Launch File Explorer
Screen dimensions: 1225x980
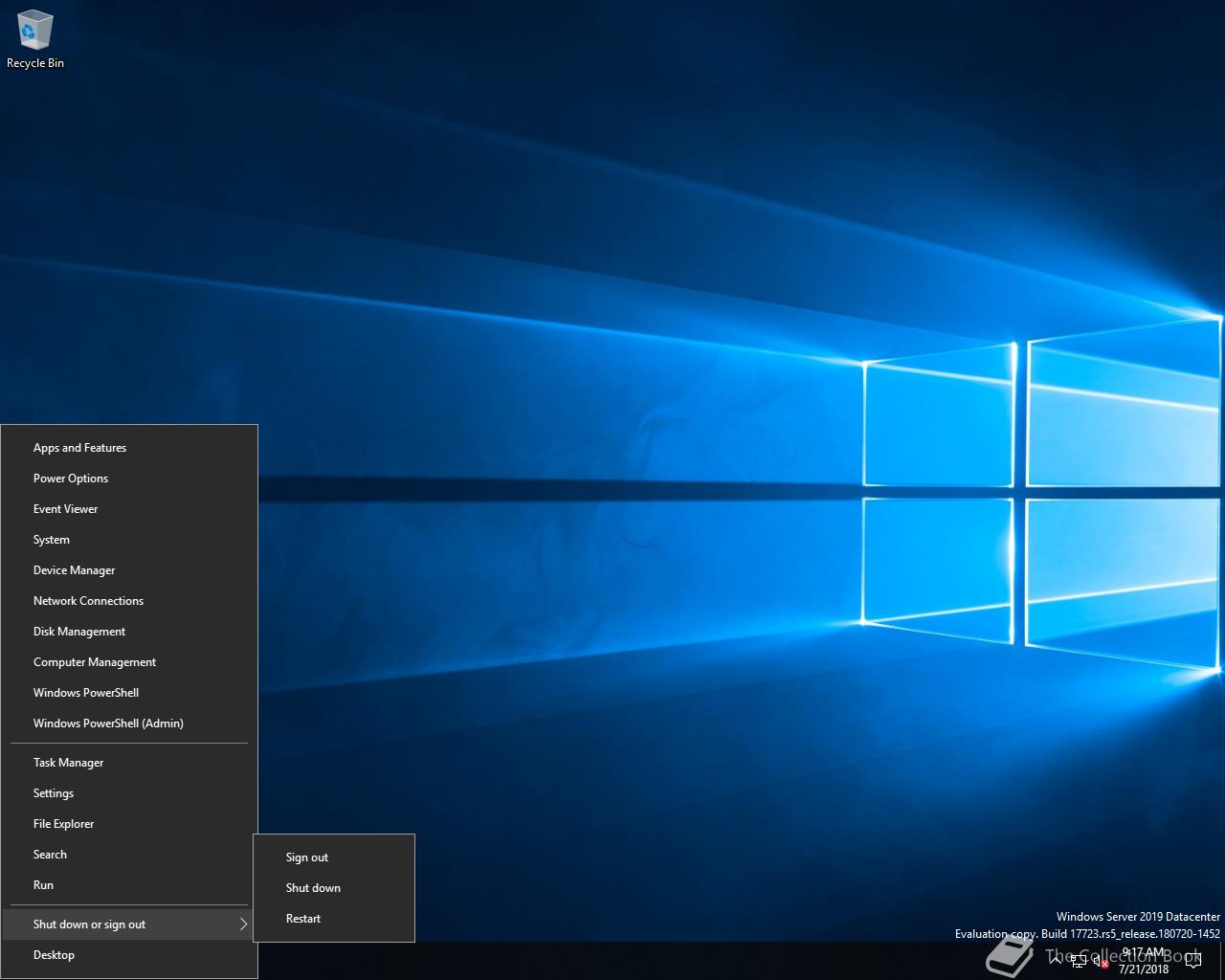pos(129,824)
